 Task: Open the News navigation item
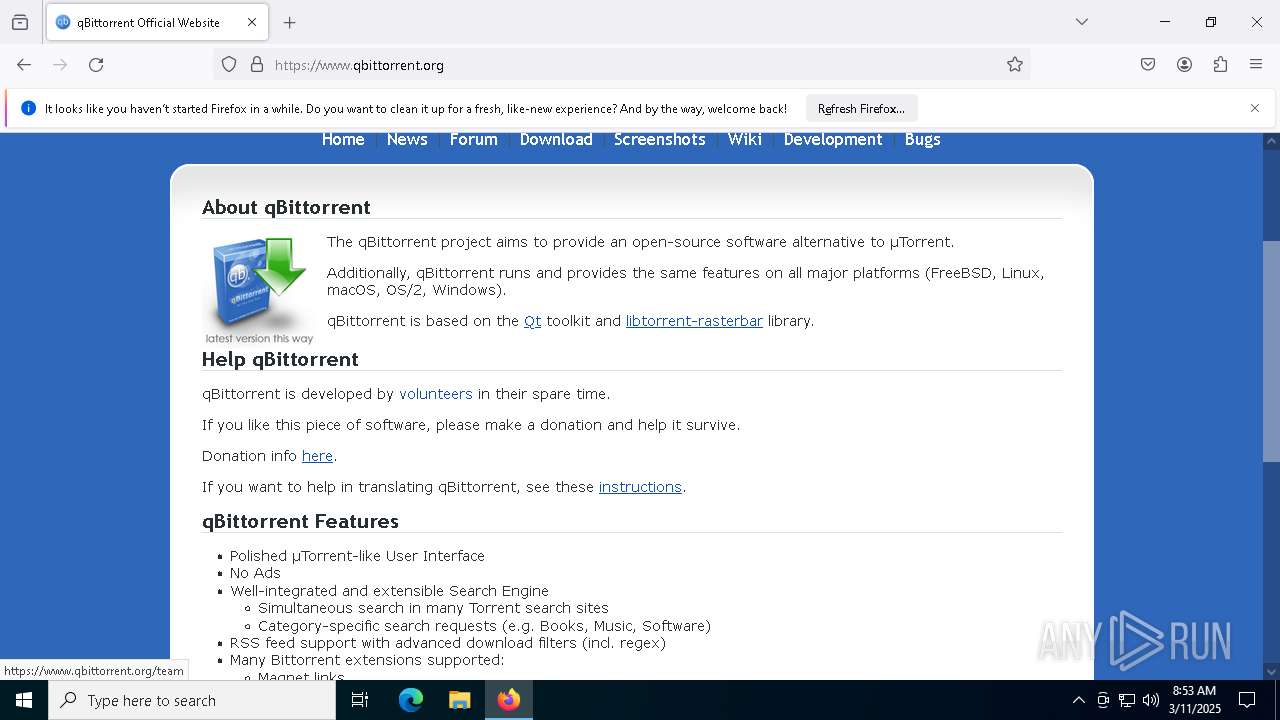pyautogui.click(x=407, y=140)
